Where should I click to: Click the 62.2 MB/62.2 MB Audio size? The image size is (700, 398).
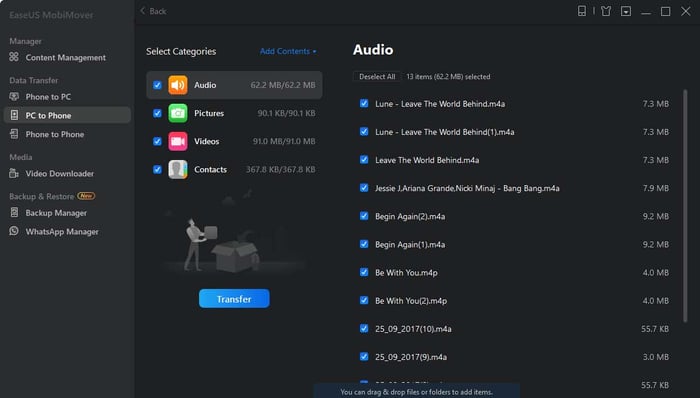[x=283, y=85]
